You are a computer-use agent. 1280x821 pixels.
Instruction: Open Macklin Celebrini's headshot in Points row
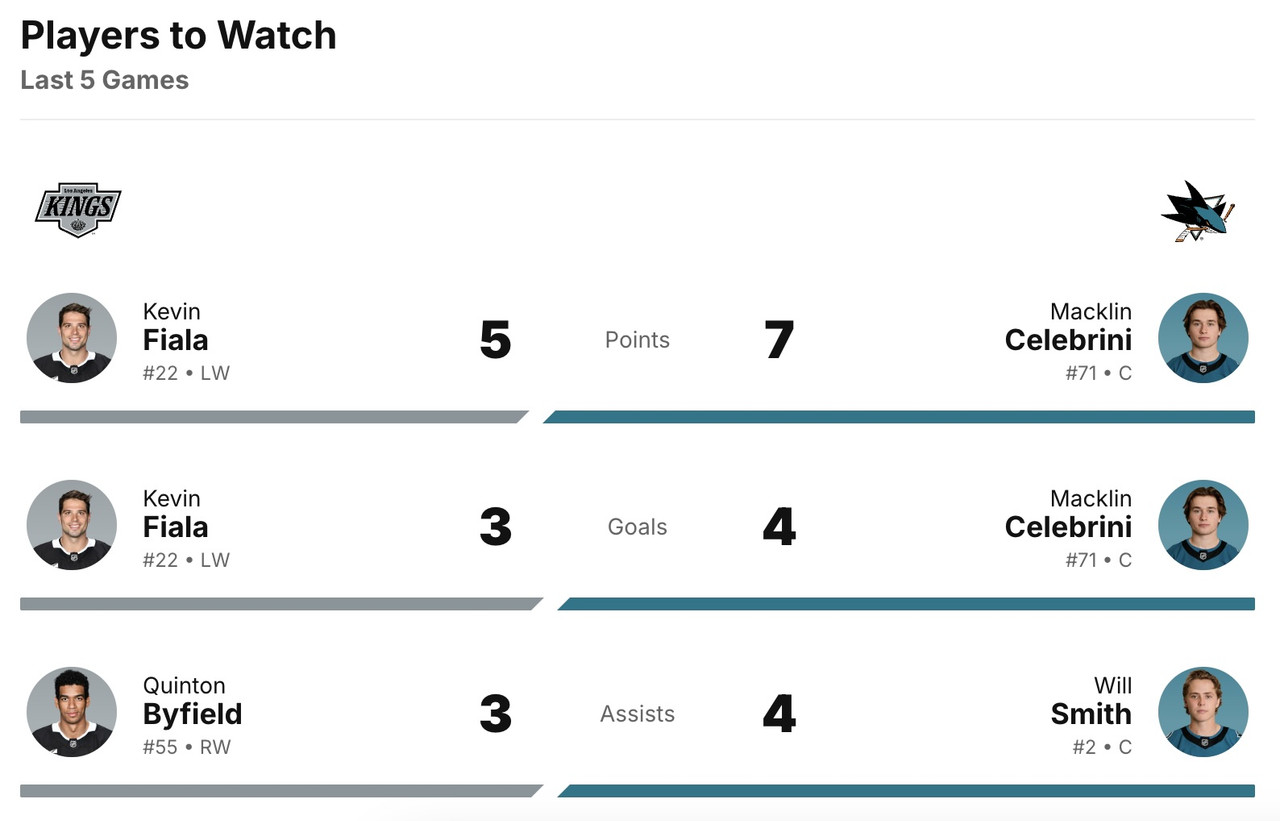pyautogui.click(x=1203, y=338)
